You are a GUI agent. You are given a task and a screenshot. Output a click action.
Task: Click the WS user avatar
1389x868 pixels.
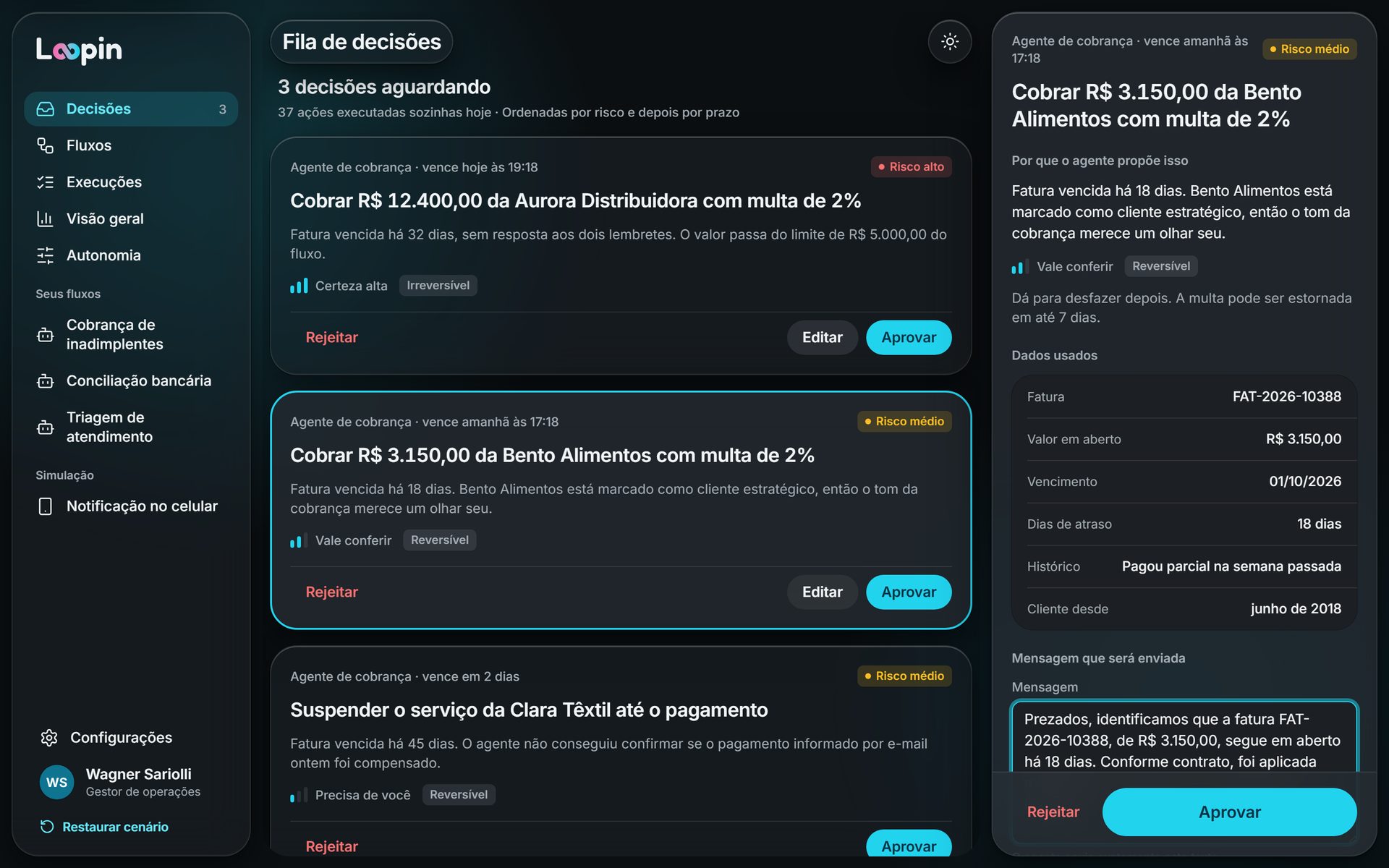click(56, 782)
